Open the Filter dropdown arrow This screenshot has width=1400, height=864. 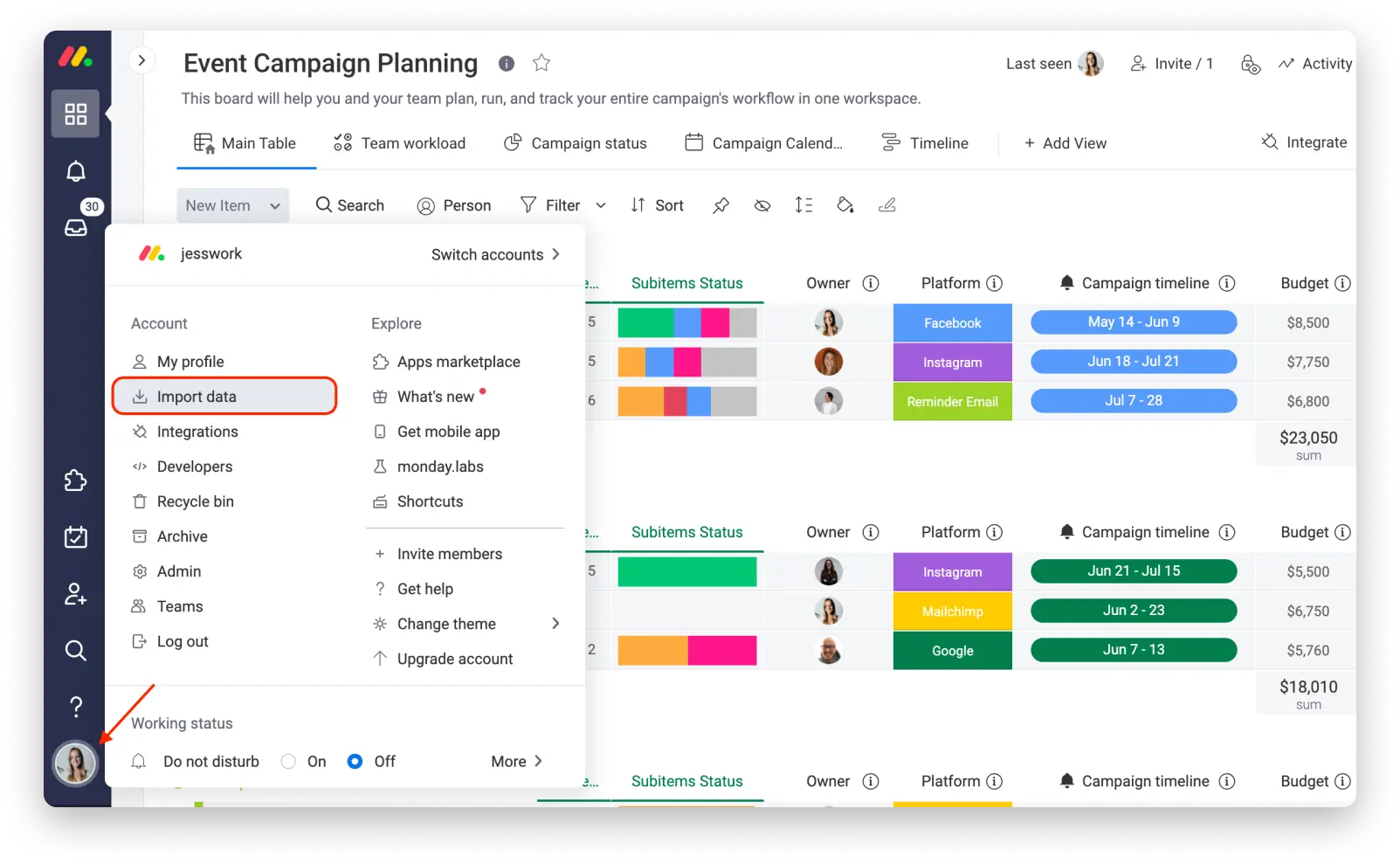(x=601, y=205)
